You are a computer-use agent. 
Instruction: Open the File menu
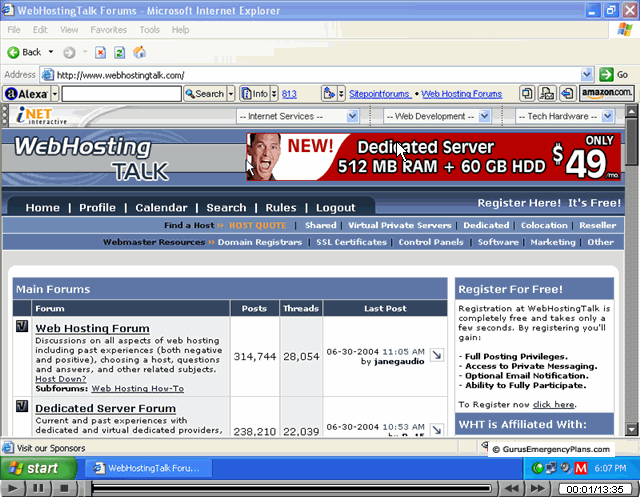point(13,30)
